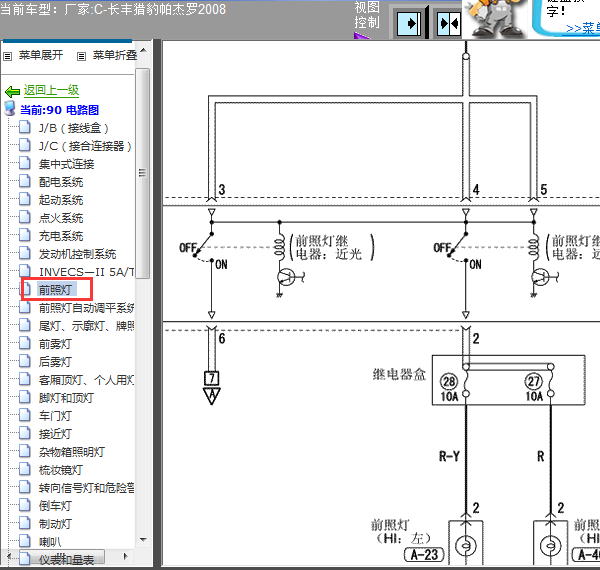Open the 杂物箱照明灯 entry
This screenshot has width=600, height=570.
click(72, 451)
